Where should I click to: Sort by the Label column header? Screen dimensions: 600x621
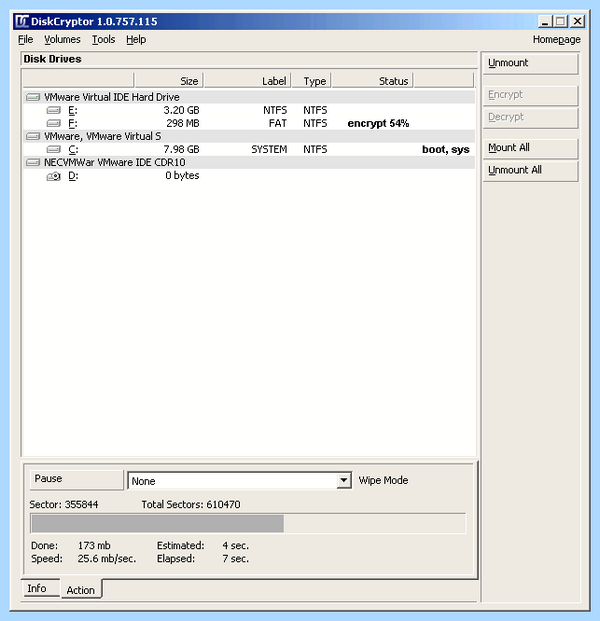(248, 80)
